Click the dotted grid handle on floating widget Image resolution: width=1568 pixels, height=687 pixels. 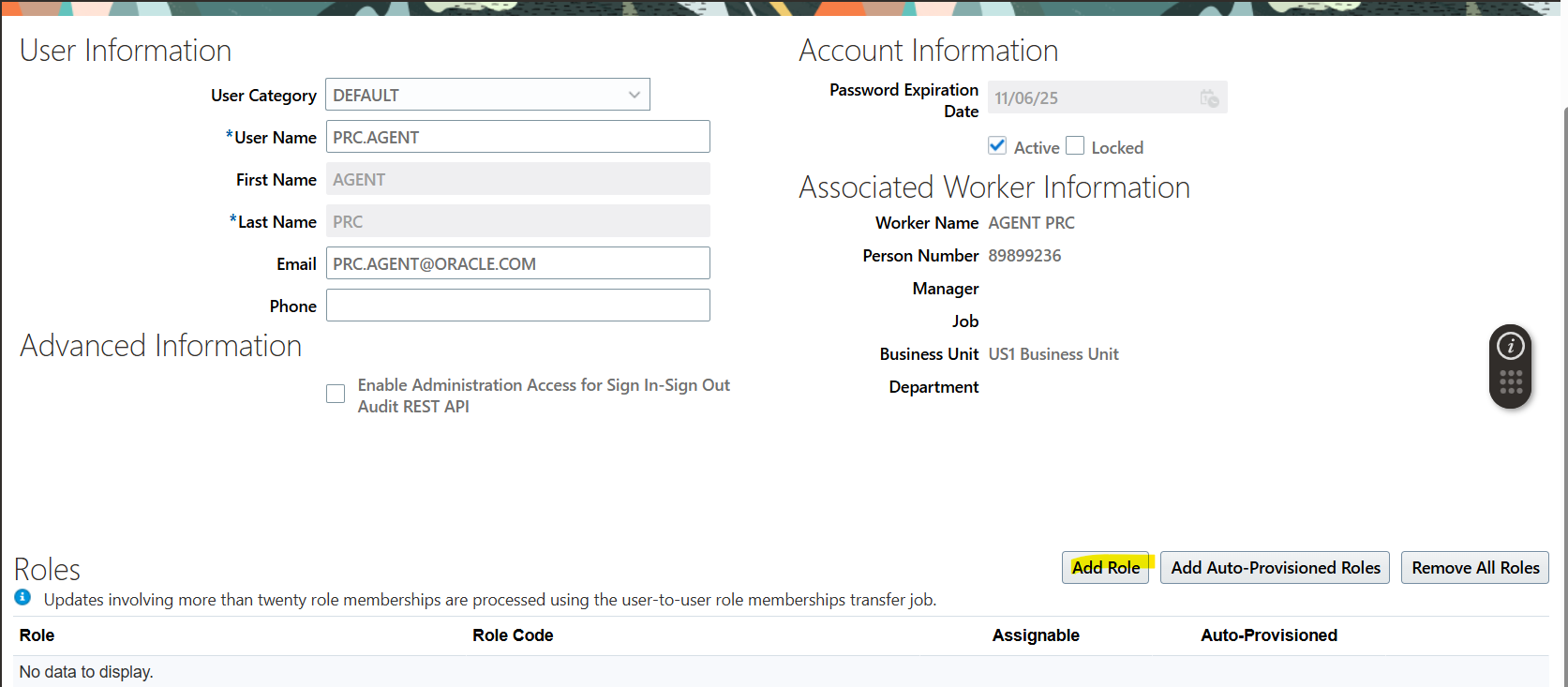point(1510,382)
